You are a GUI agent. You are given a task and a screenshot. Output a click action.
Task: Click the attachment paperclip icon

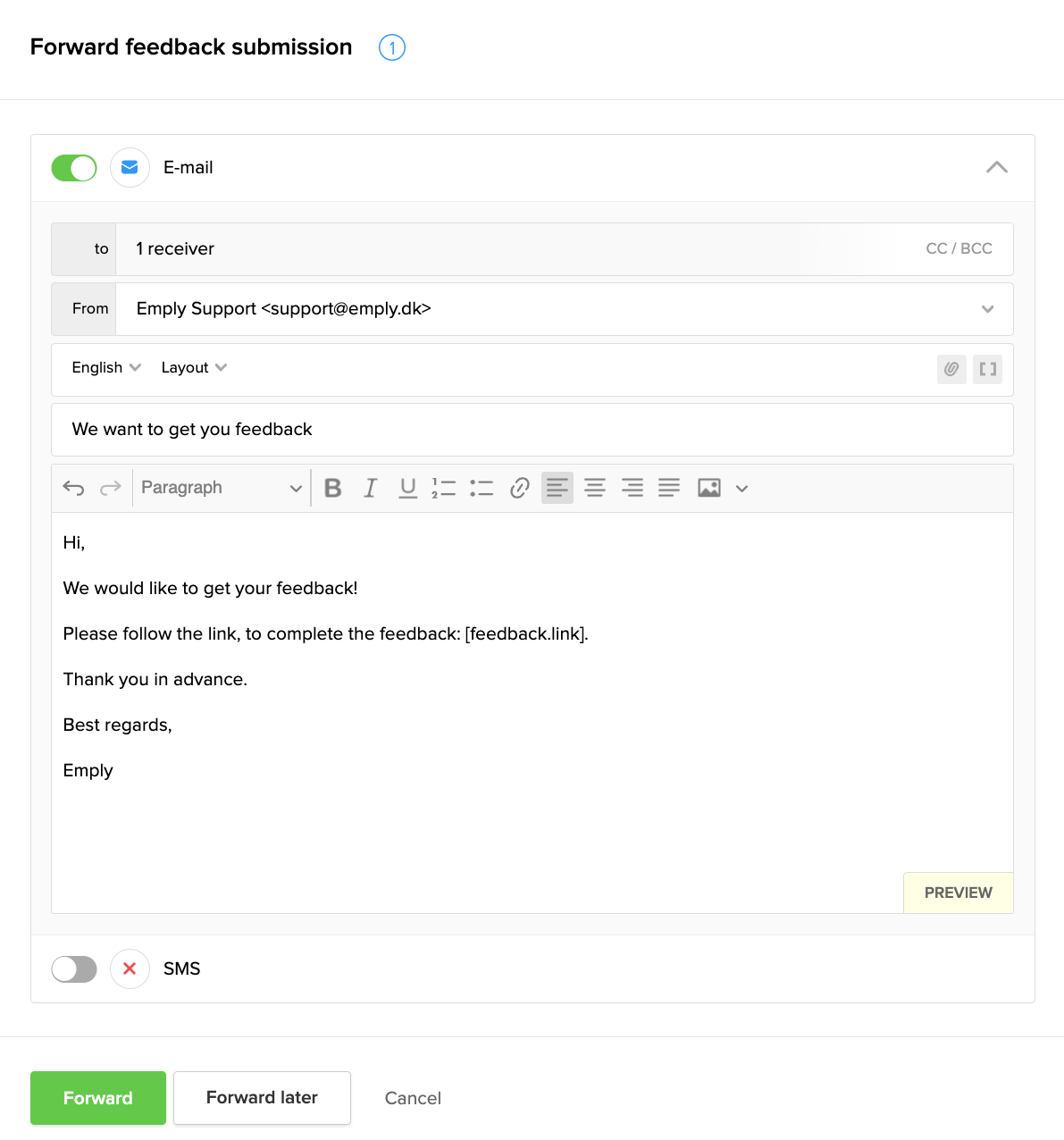pyautogui.click(x=951, y=369)
